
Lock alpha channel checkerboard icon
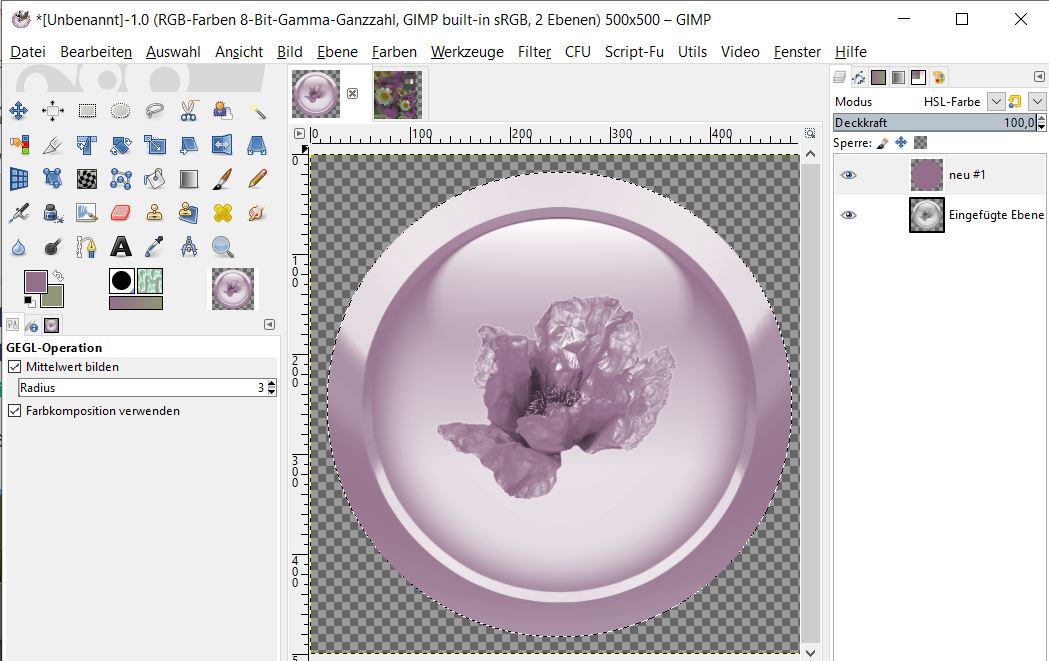point(920,143)
